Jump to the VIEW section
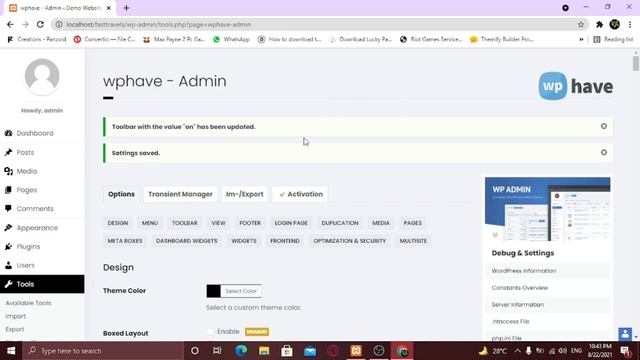This screenshot has width=640, height=360. [x=218, y=223]
